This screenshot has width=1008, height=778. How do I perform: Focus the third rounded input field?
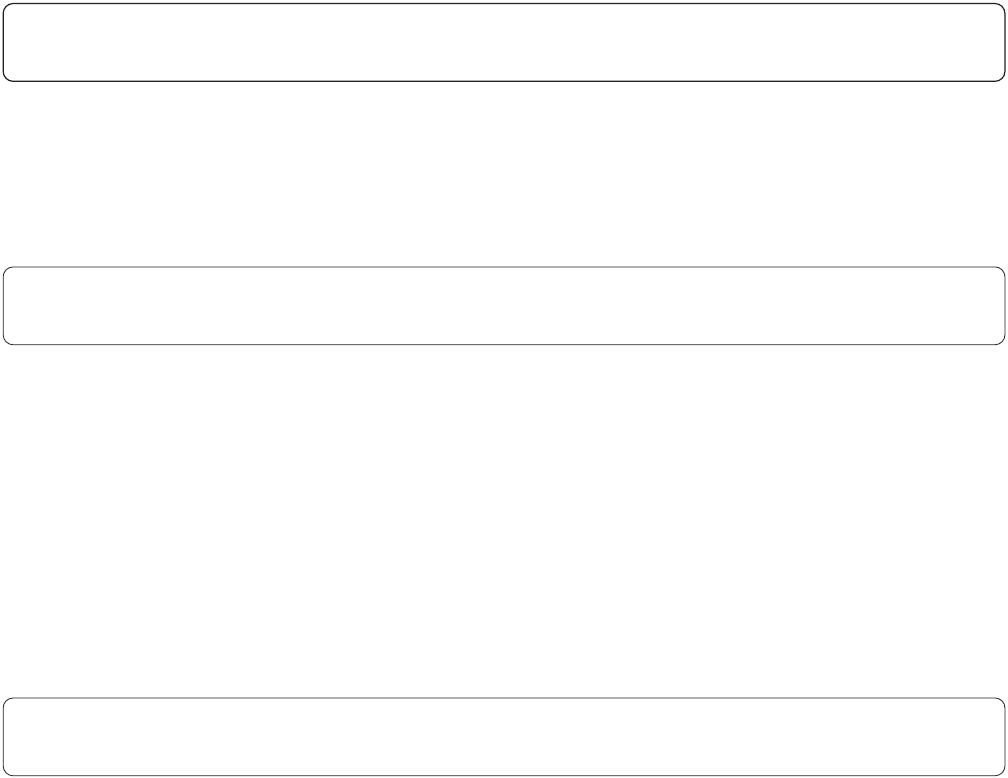[504, 737]
